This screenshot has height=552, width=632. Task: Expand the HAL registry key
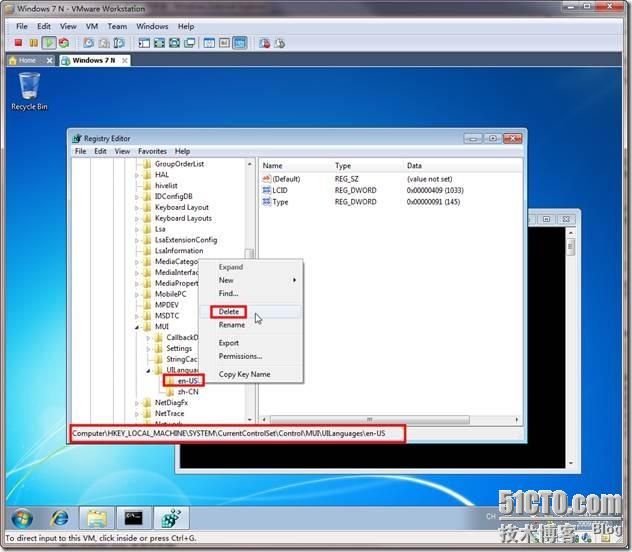coord(137,175)
